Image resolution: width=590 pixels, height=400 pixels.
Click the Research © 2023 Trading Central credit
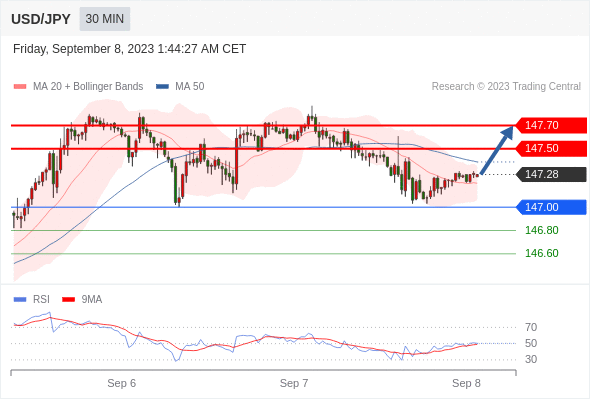click(506, 87)
